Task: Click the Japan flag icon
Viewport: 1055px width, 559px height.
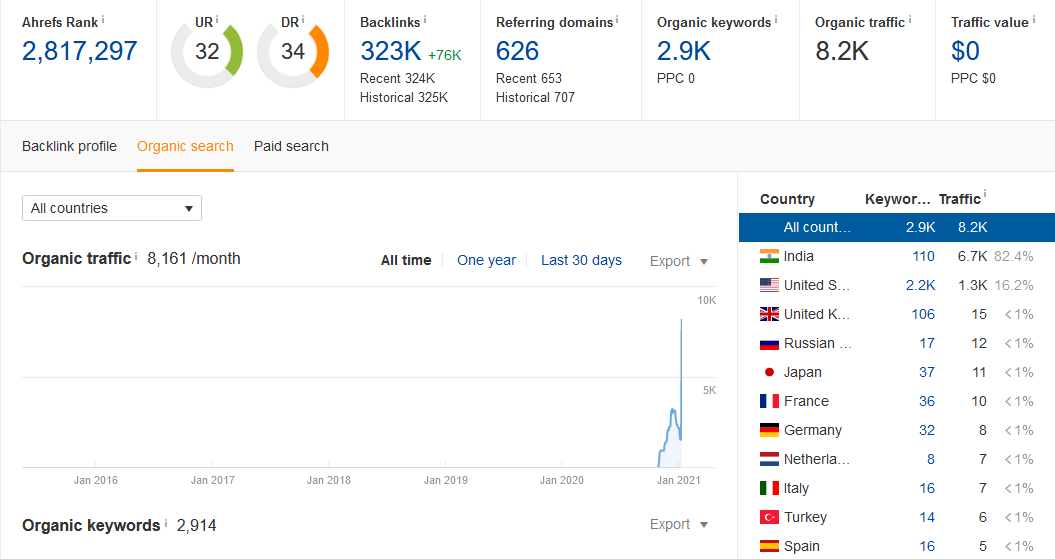Action: point(769,372)
